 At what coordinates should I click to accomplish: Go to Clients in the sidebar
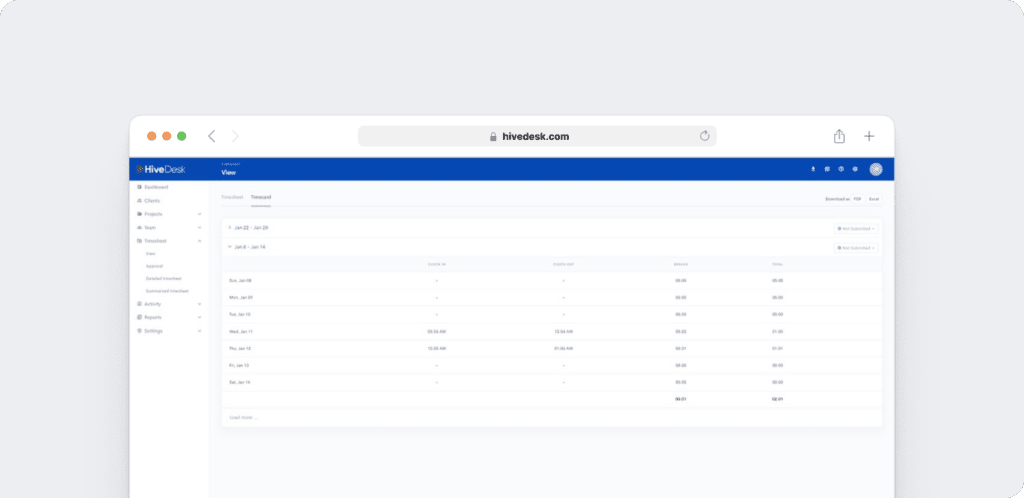point(151,200)
